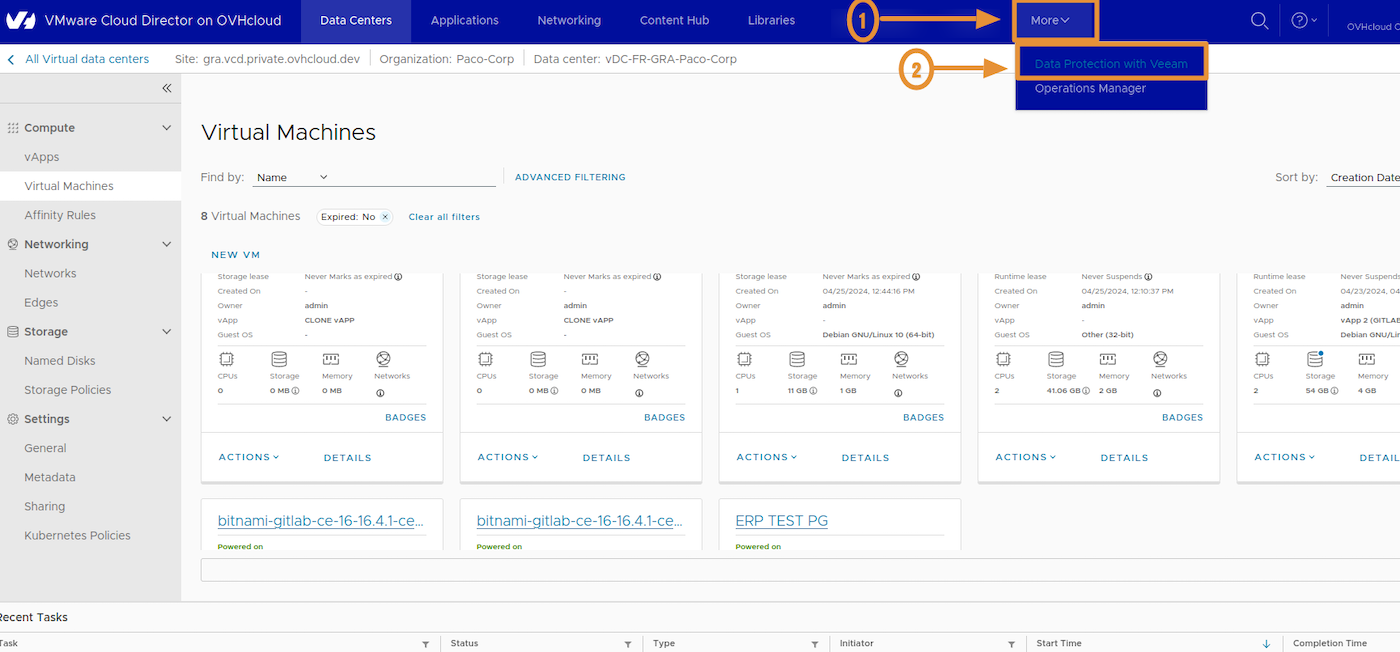Open the Find by Name dropdown
This screenshot has width=1400, height=652.
290,176
